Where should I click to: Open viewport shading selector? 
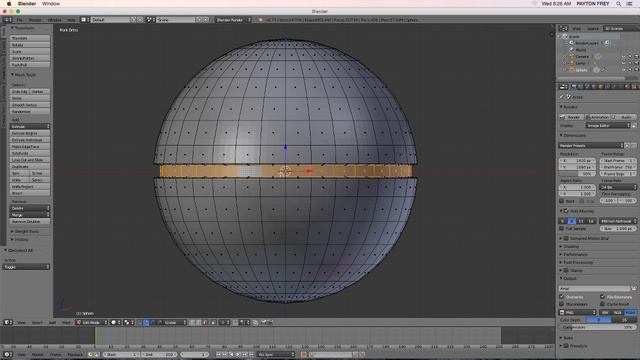[x=115, y=322]
